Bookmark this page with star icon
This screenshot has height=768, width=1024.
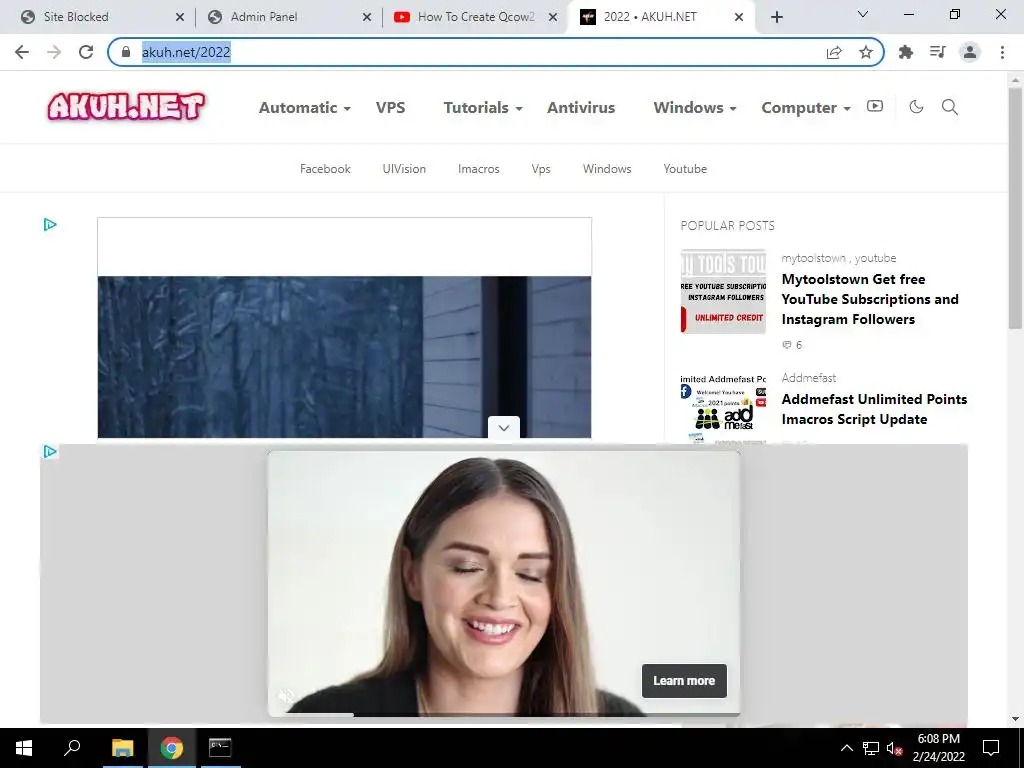point(866,52)
